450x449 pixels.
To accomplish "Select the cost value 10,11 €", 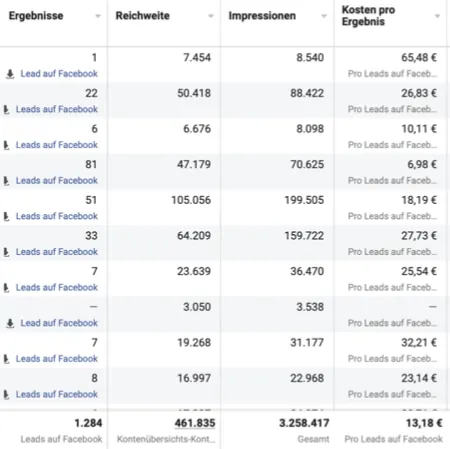I will 419,129.
